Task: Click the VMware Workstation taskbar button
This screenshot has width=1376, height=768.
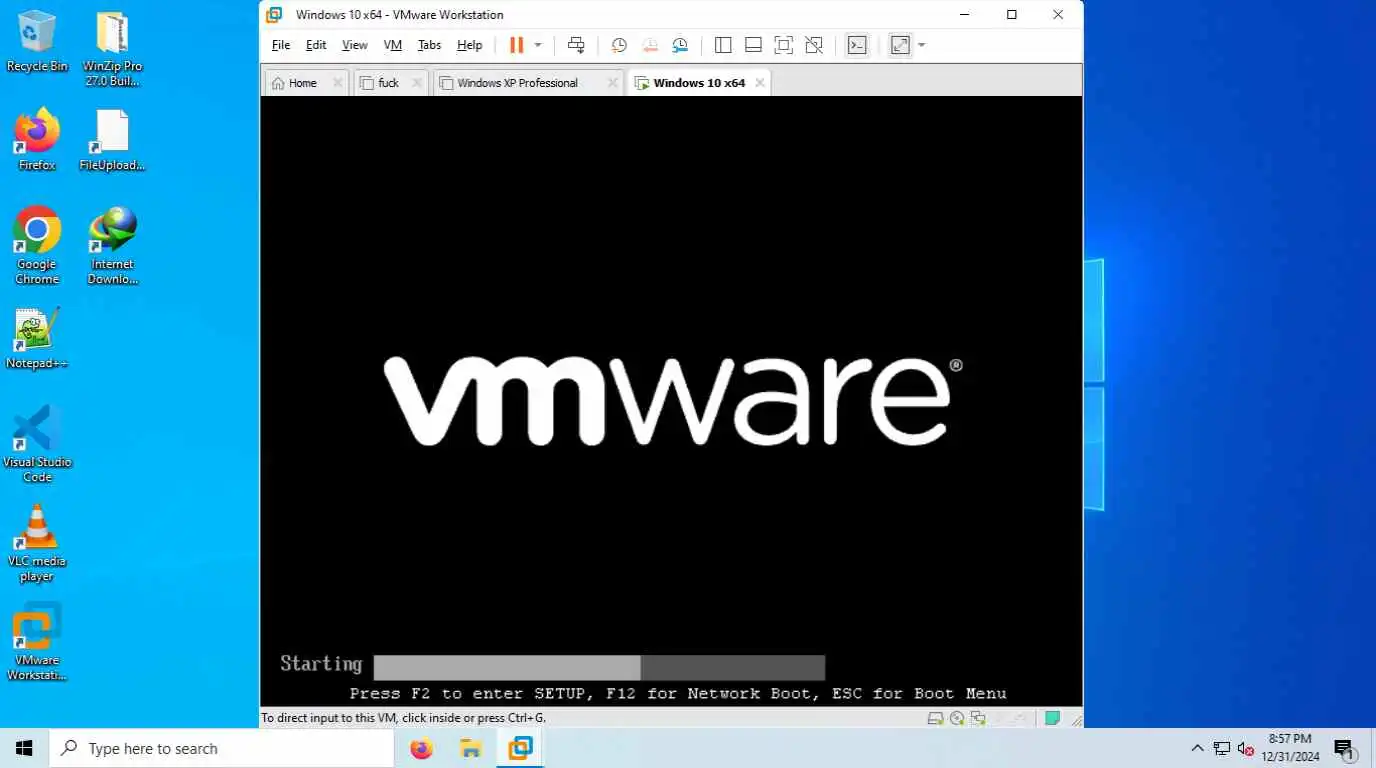Action: click(520, 748)
